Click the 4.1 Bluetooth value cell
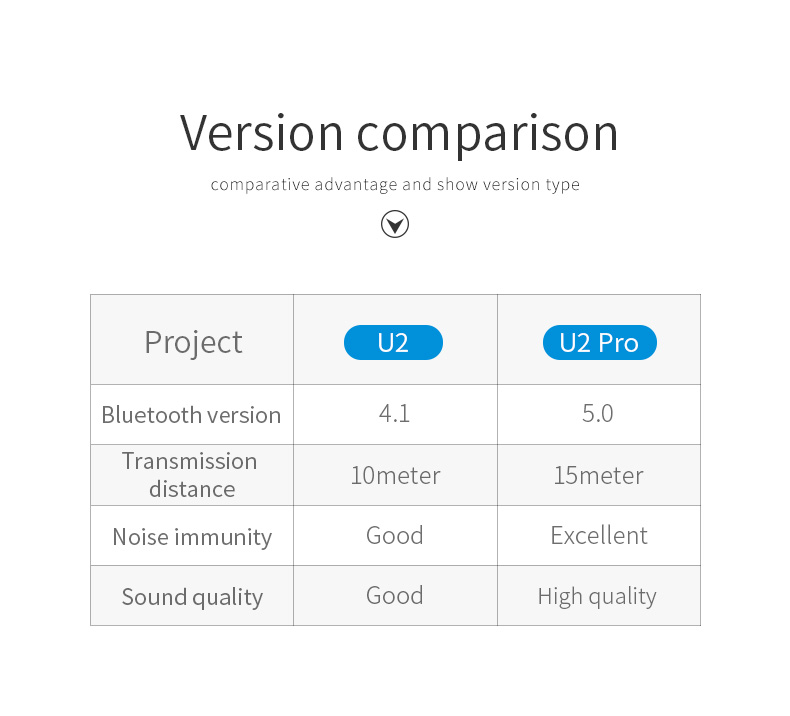The width and height of the screenshot is (790, 716). point(396,415)
